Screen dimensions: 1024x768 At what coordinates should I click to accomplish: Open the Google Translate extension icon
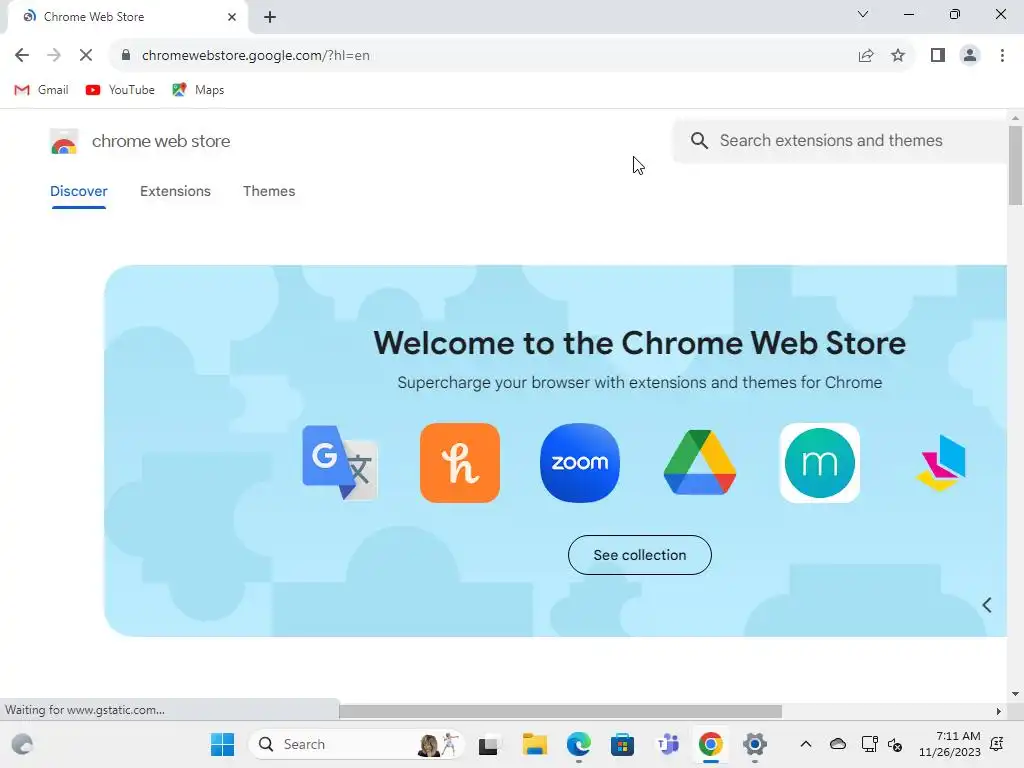click(340, 463)
